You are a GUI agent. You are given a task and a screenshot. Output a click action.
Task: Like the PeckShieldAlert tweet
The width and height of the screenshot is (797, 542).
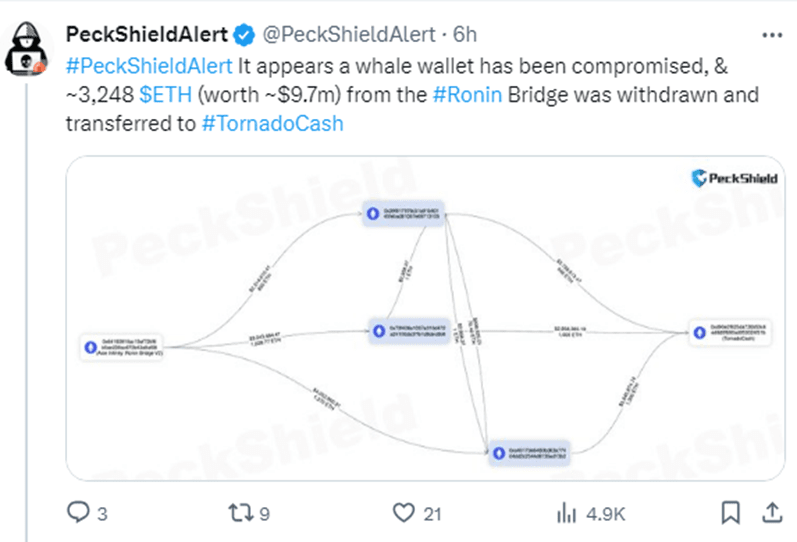click(405, 513)
